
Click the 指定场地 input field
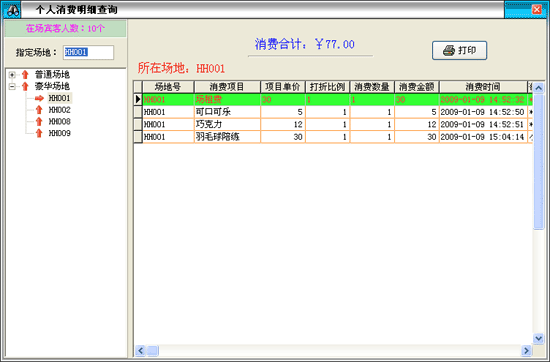pyautogui.click(x=88, y=52)
